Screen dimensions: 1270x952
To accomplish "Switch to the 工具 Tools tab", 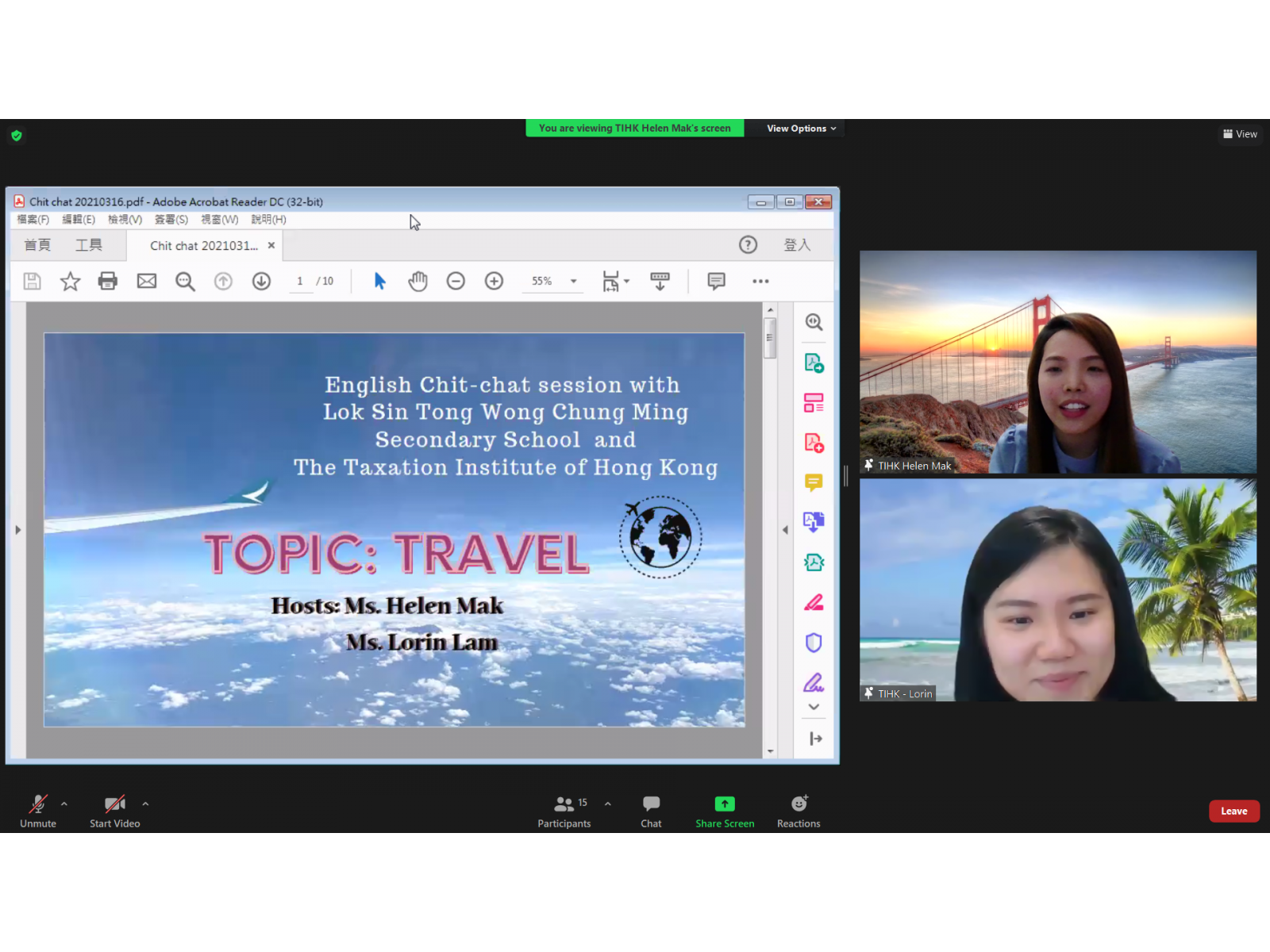I will [x=89, y=245].
